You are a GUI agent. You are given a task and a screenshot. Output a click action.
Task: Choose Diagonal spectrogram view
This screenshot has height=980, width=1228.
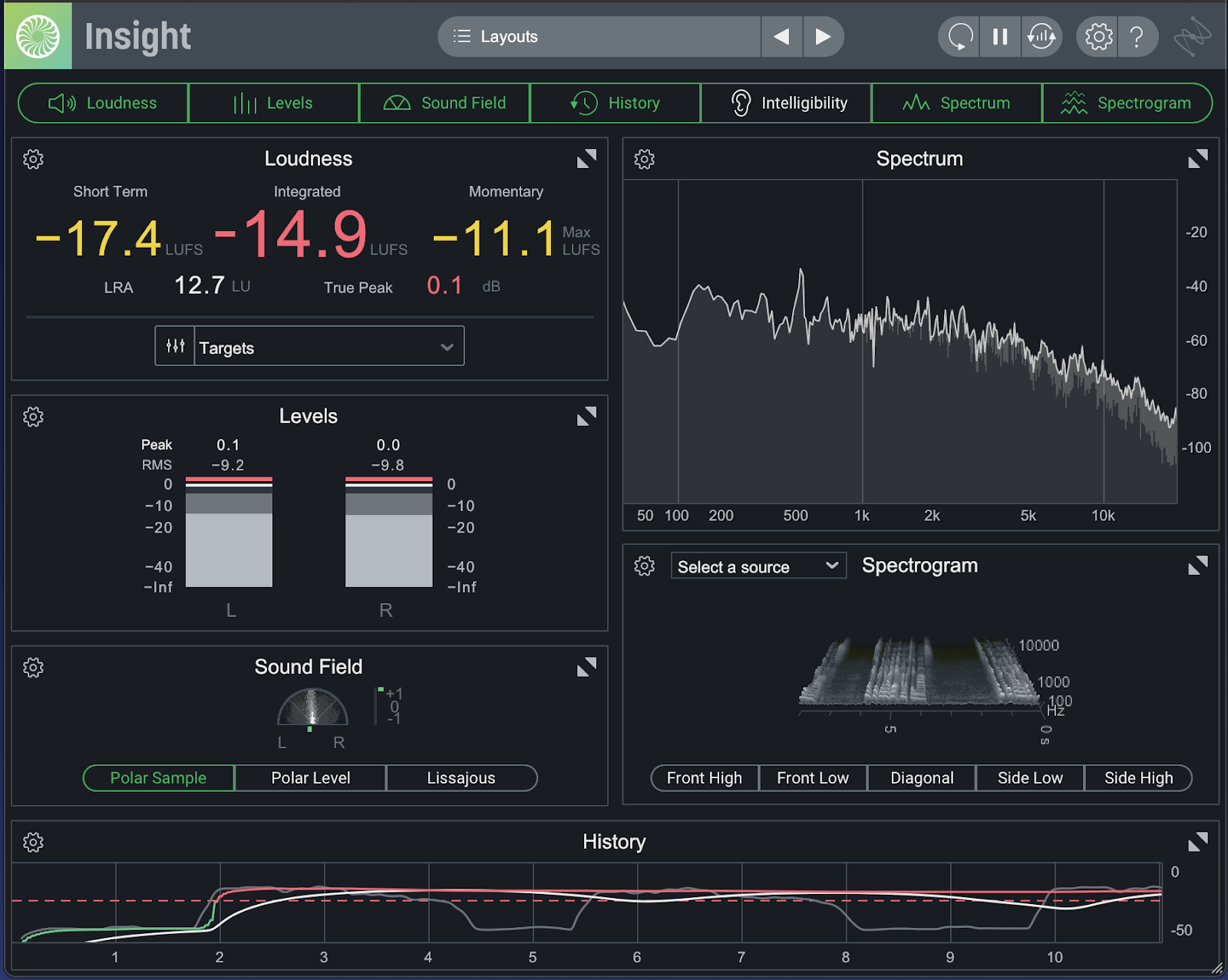tap(922, 777)
